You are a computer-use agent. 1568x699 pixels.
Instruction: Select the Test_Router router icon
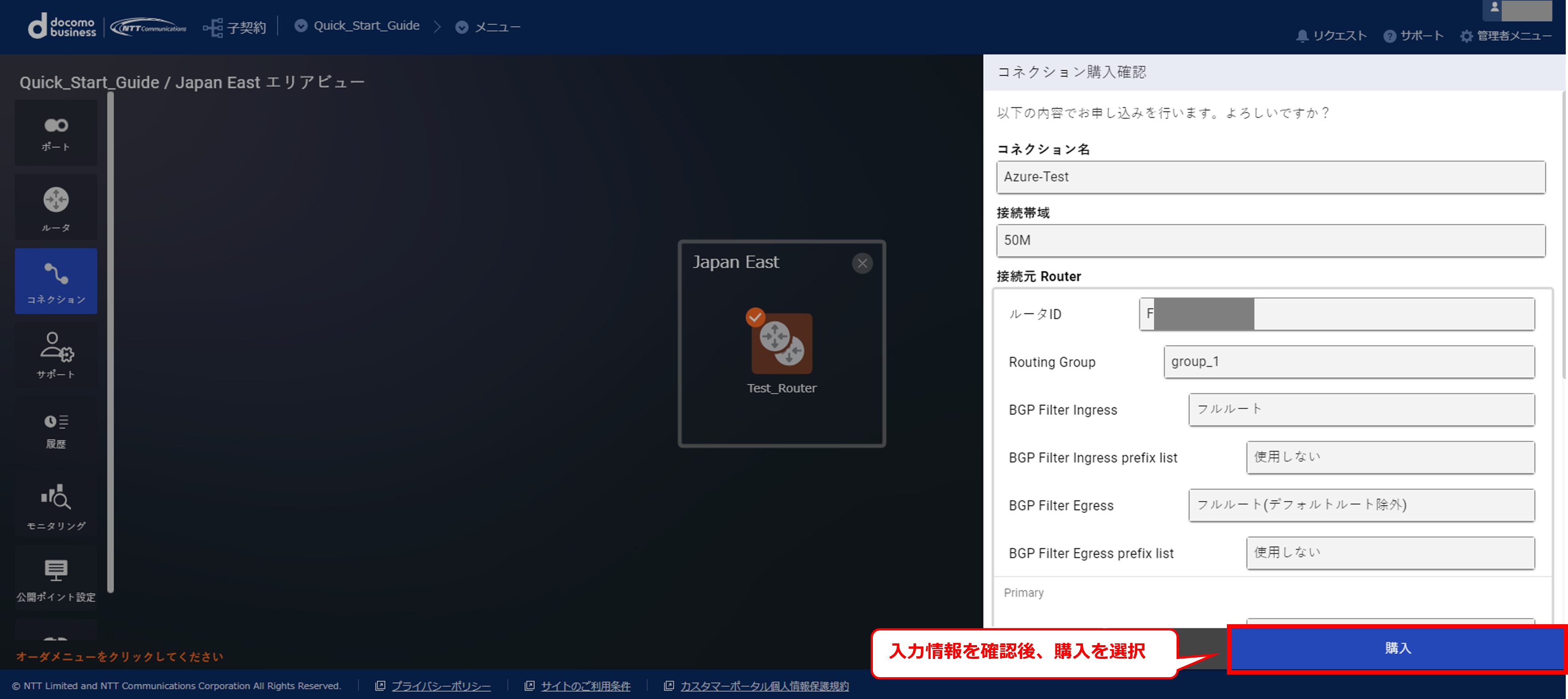coord(782,344)
